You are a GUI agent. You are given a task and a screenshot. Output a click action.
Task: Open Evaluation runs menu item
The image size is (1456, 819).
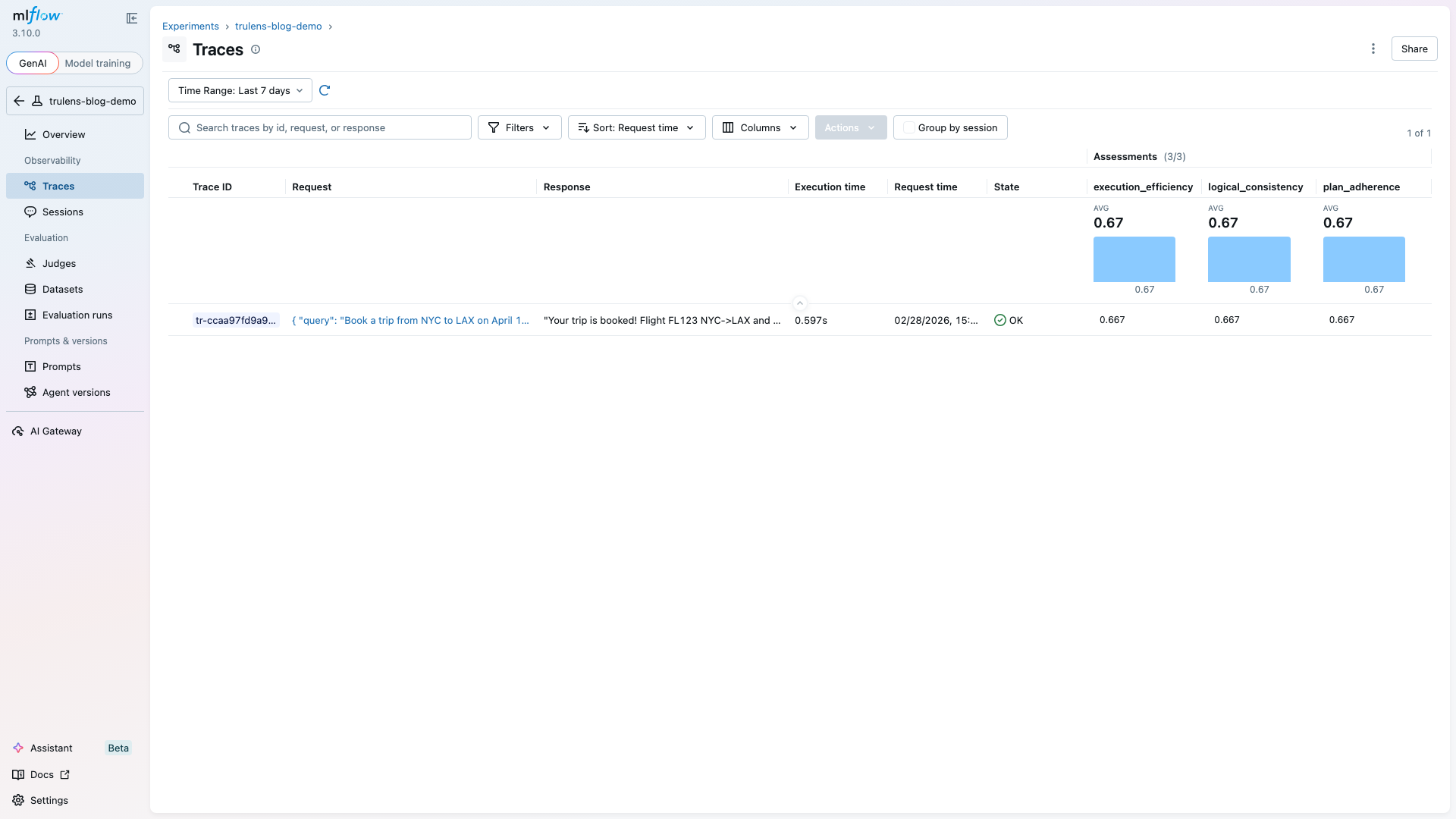(77, 315)
